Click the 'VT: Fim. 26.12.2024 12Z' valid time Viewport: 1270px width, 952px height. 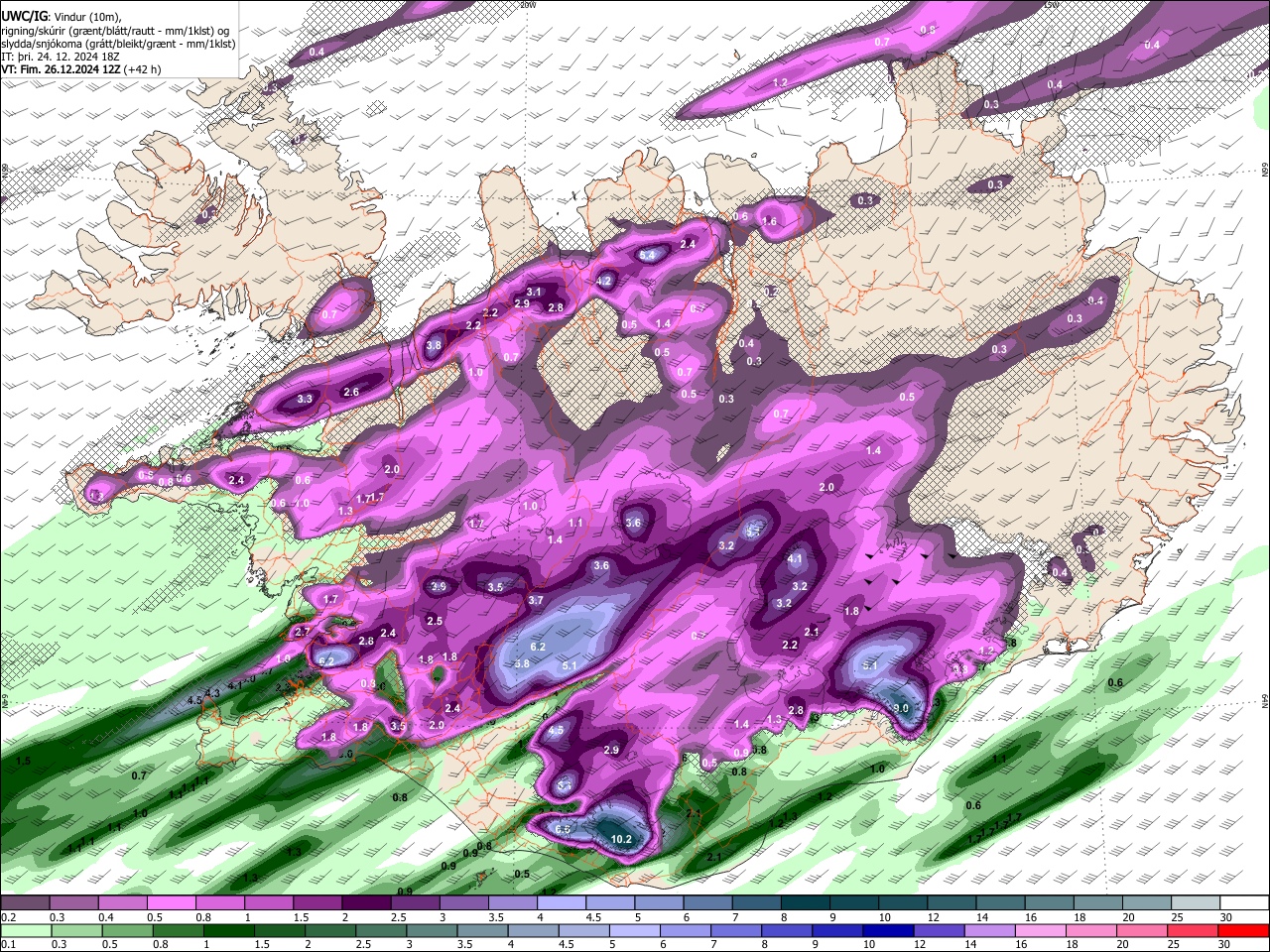[x=62, y=69]
